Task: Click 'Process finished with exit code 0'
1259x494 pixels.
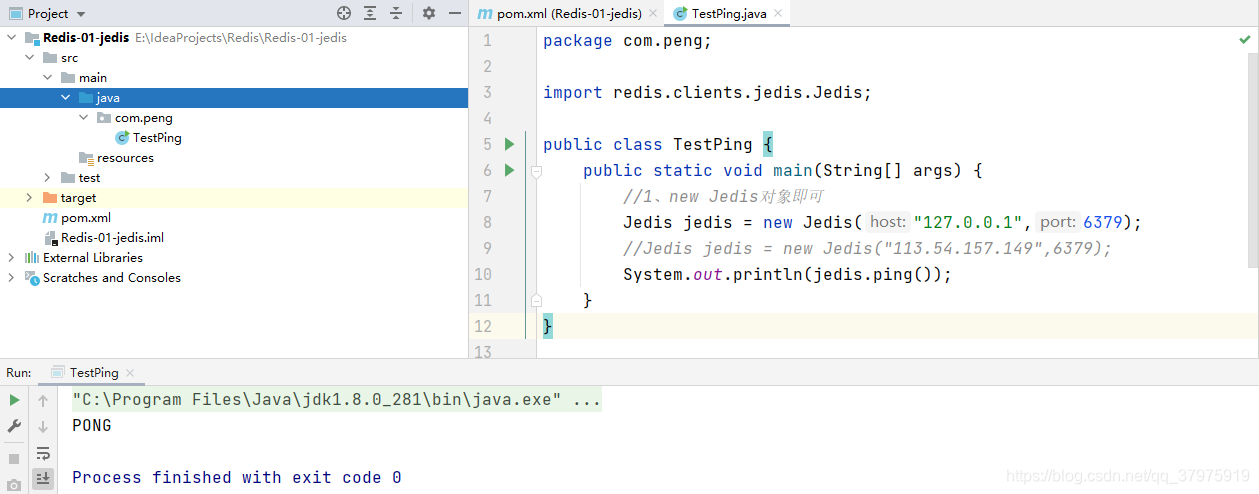Action: point(237,478)
